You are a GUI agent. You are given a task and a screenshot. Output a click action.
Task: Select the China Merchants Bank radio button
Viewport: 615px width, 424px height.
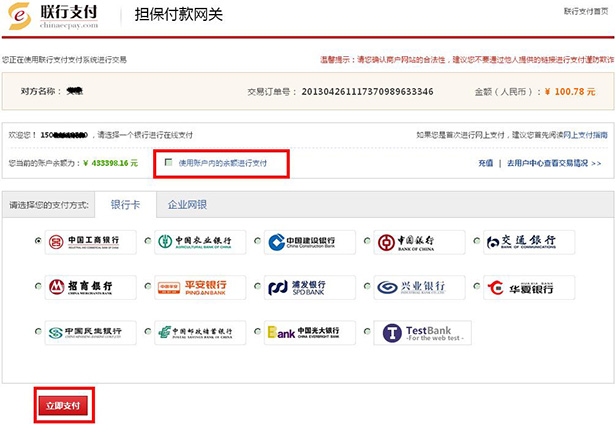[x=38, y=288]
